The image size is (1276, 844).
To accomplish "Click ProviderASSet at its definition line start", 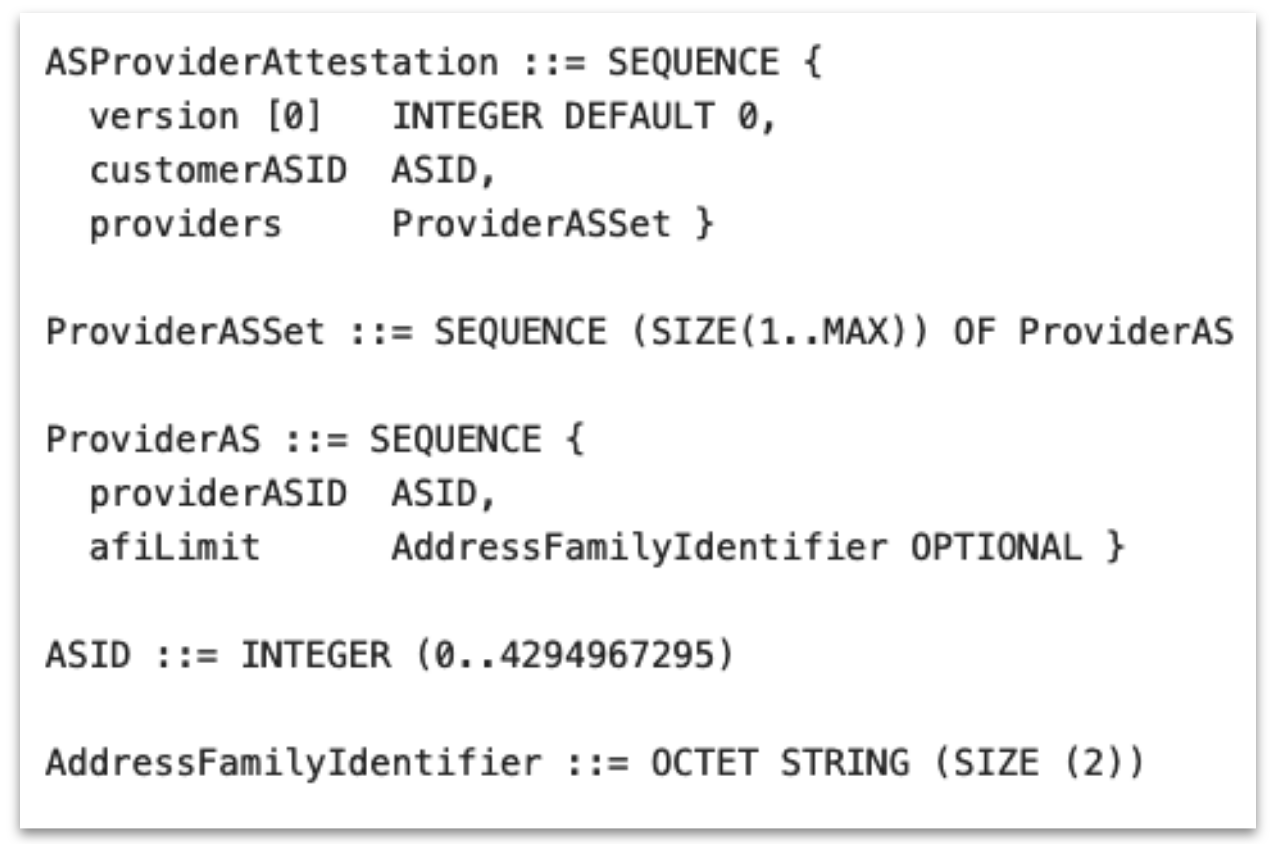I will pyautogui.click(x=185, y=332).
